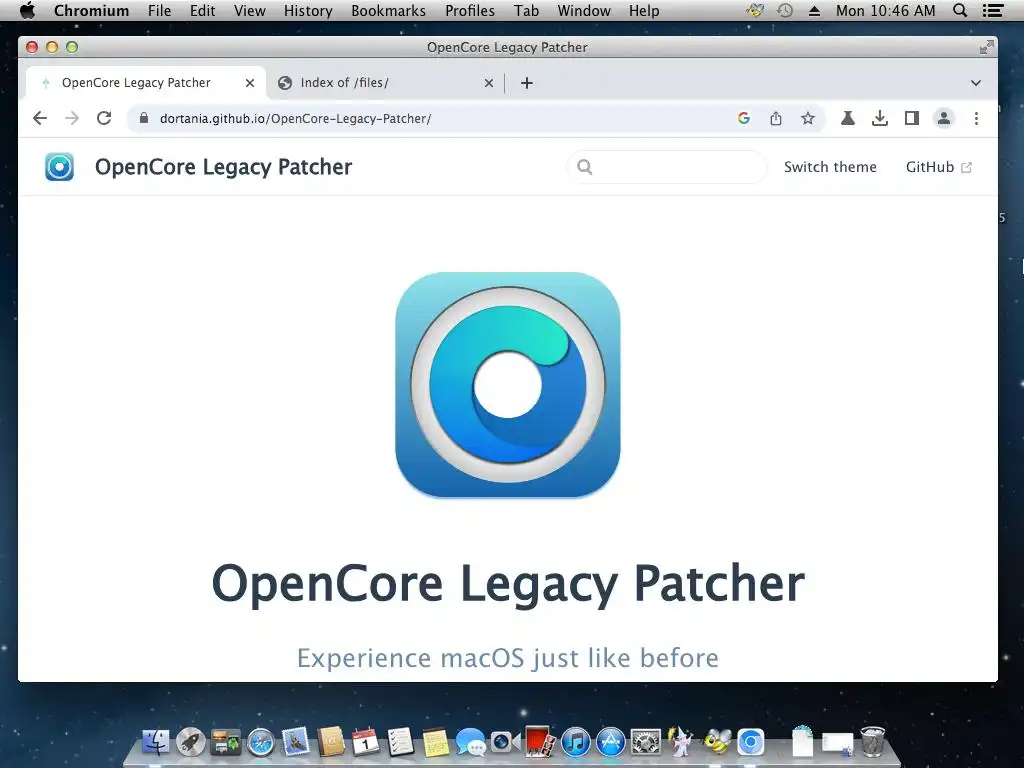Open the Apple menu
This screenshot has width=1024, height=768.
click(x=27, y=10)
